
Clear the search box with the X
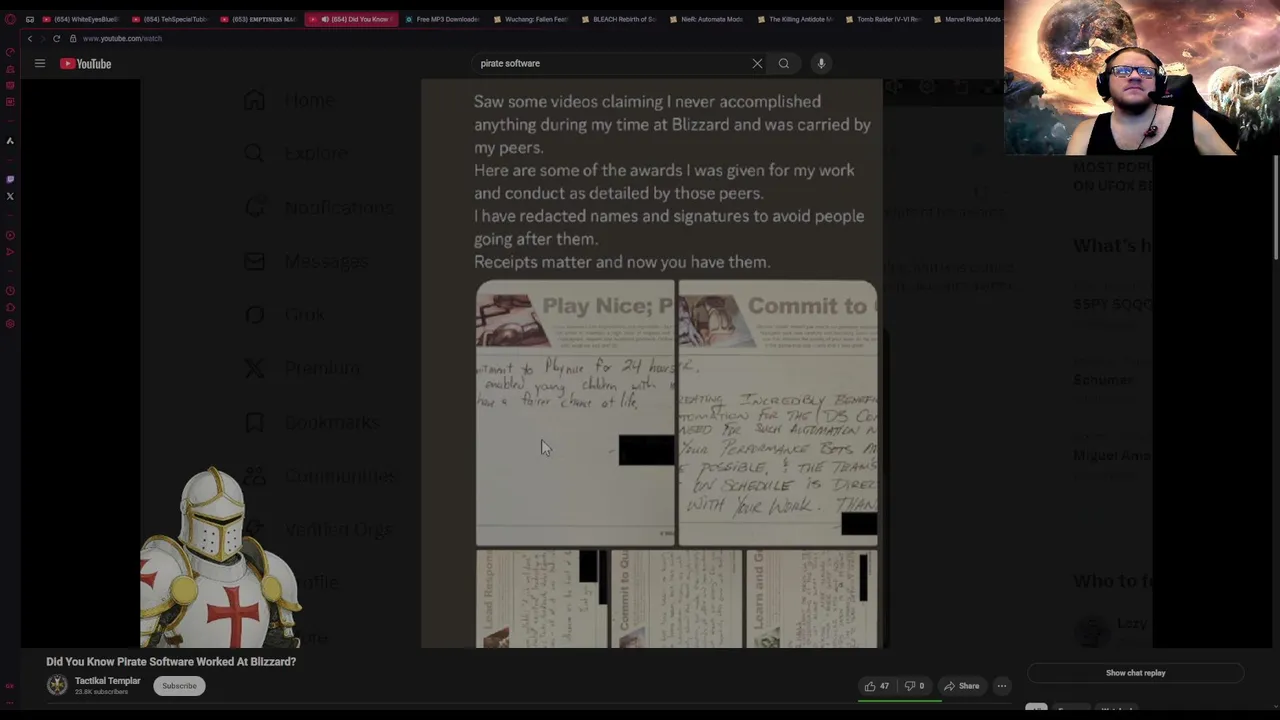(757, 63)
